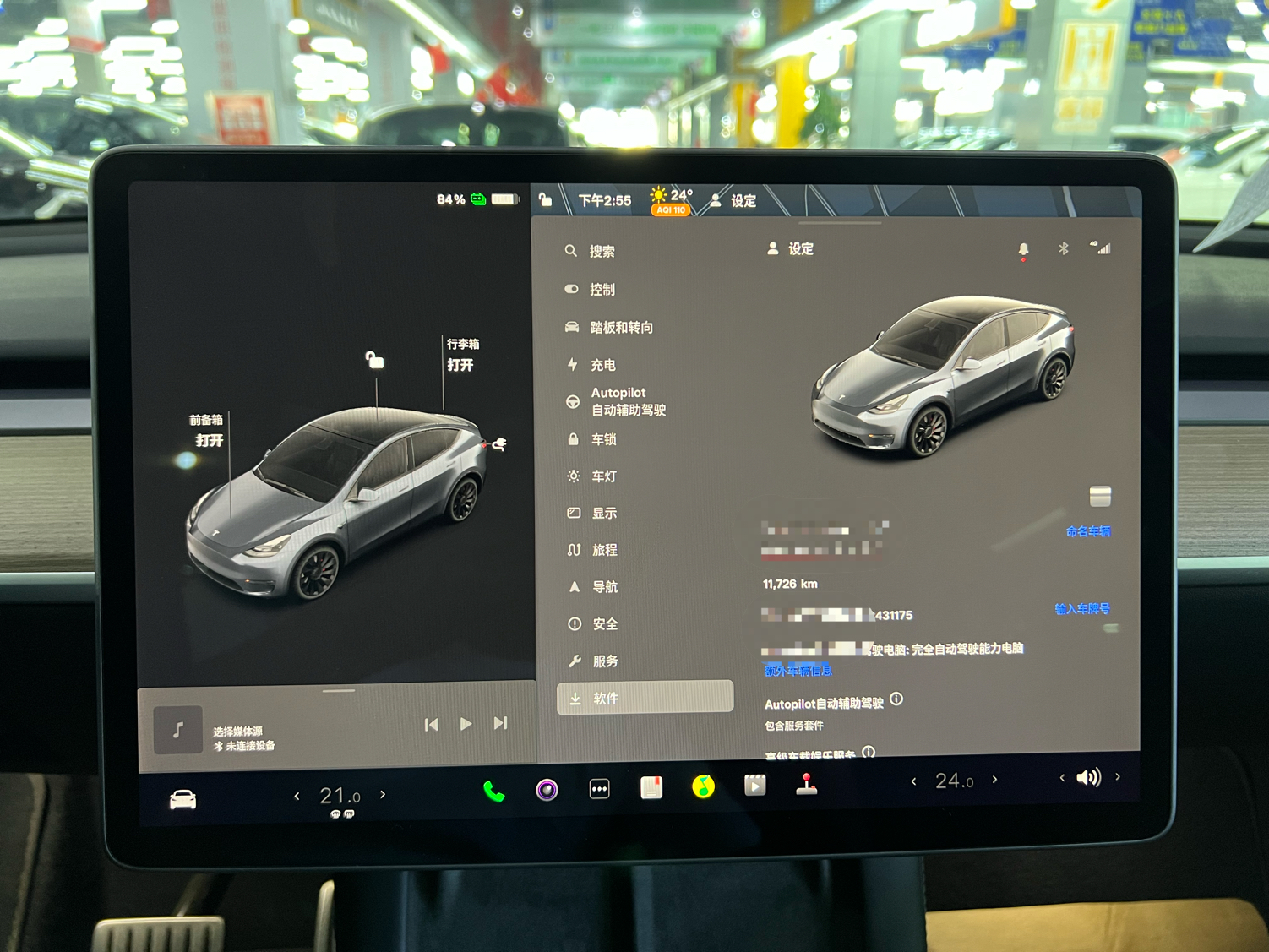Open the 充电 charging menu
1269x952 pixels.
tap(591, 365)
